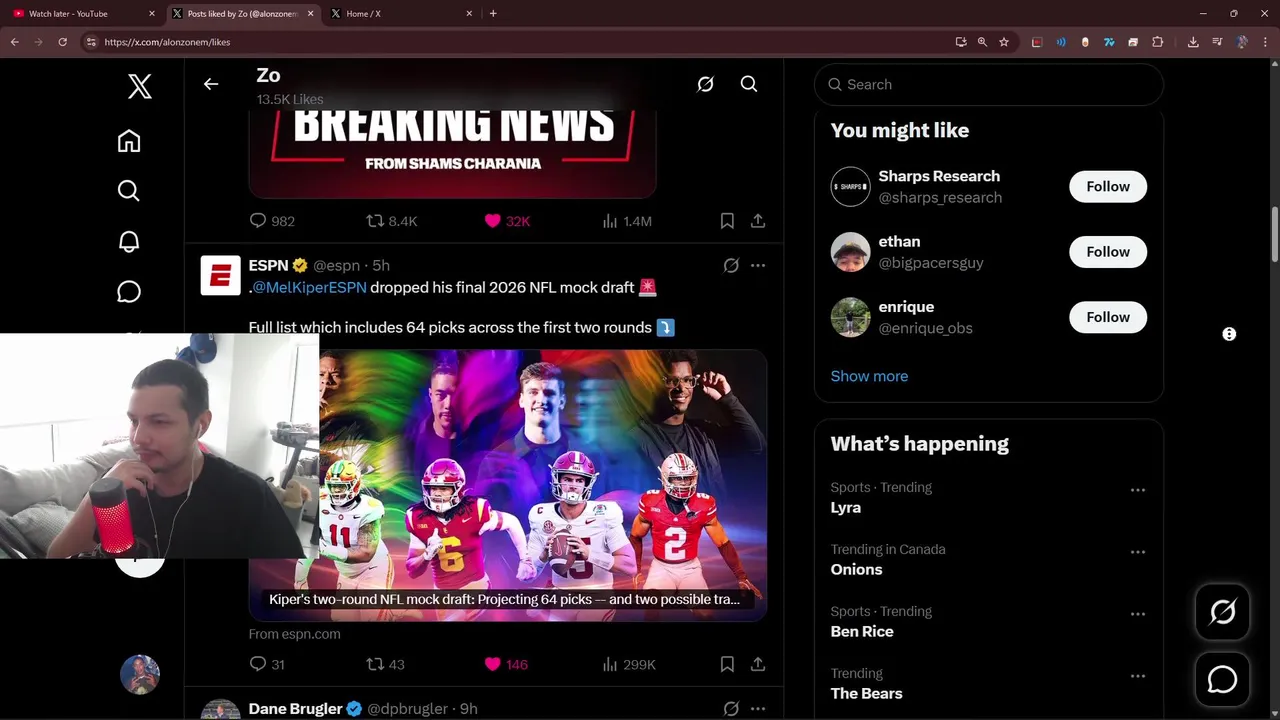Show more suggested accounts

tap(869, 376)
